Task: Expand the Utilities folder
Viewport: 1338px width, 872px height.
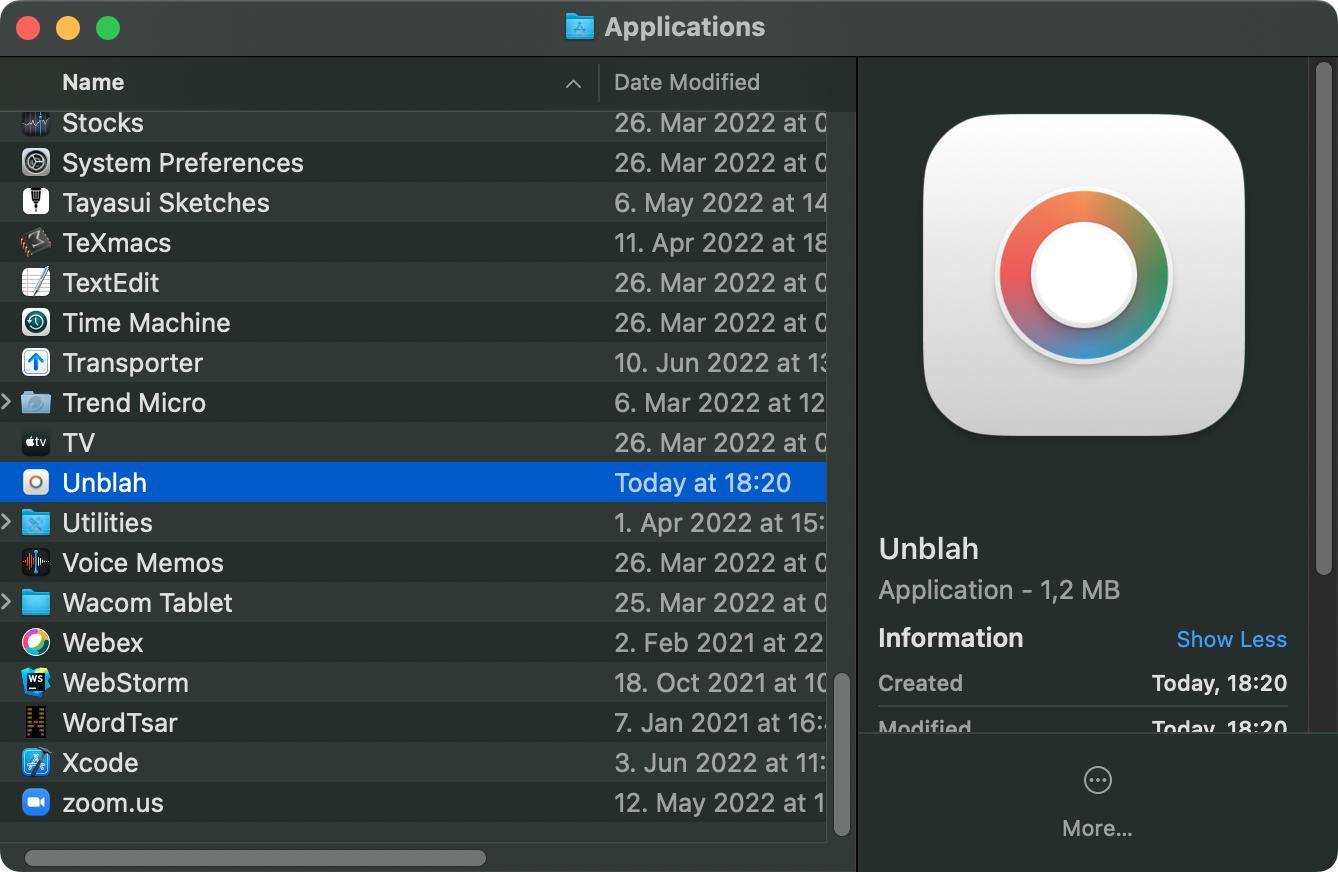Action: [7, 523]
